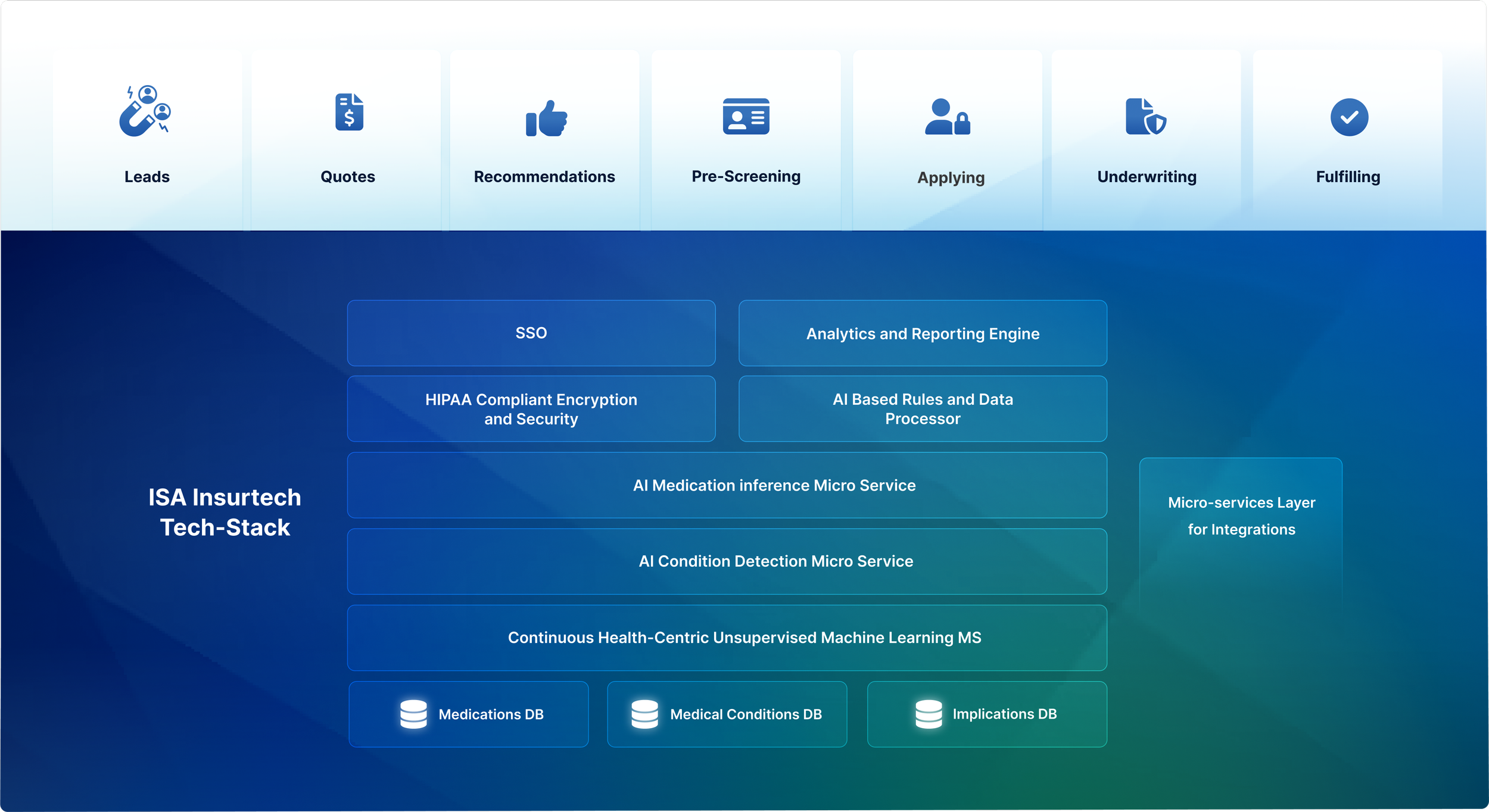Open the SSO block

tap(531, 333)
